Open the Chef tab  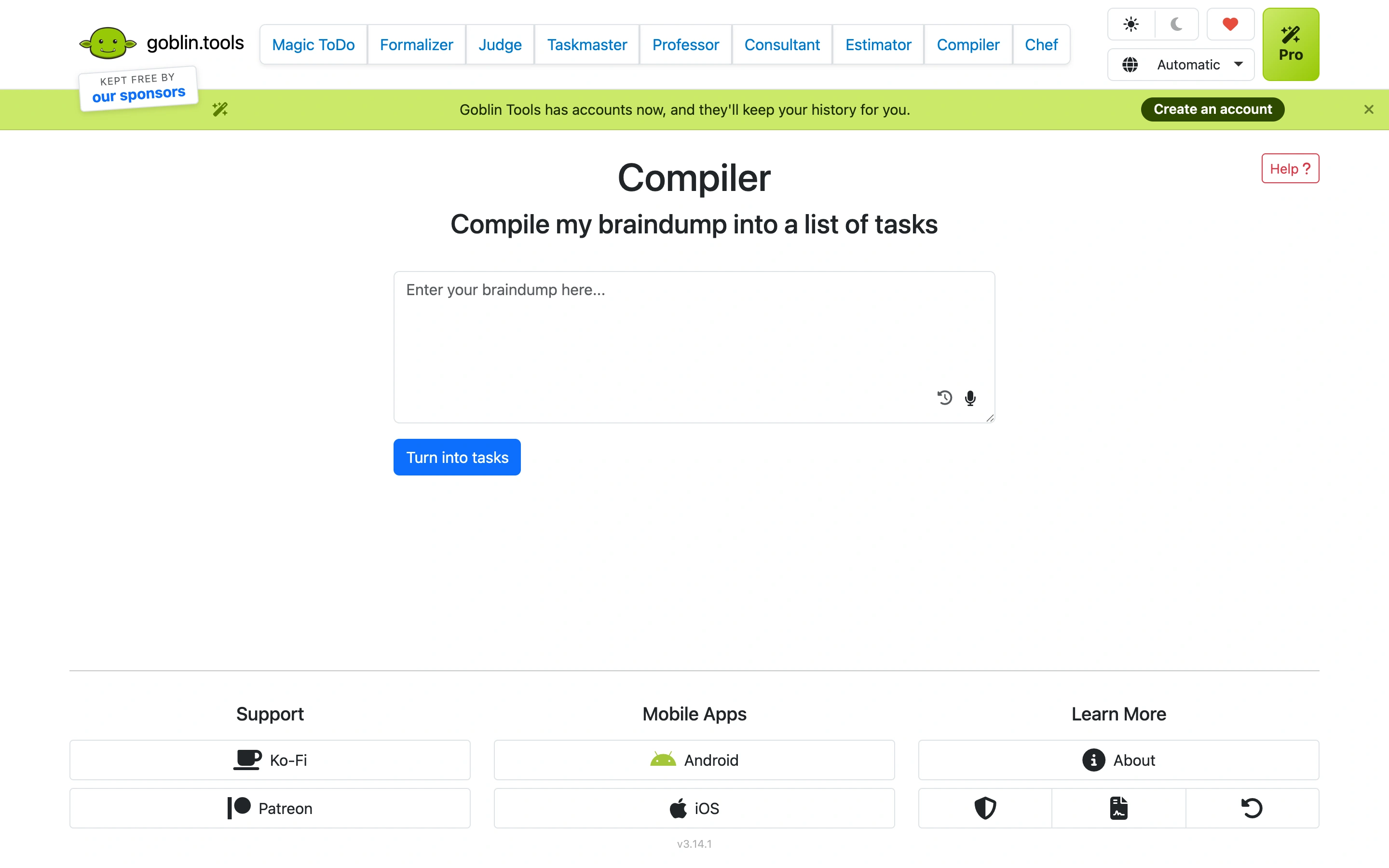pyautogui.click(x=1041, y=44)
